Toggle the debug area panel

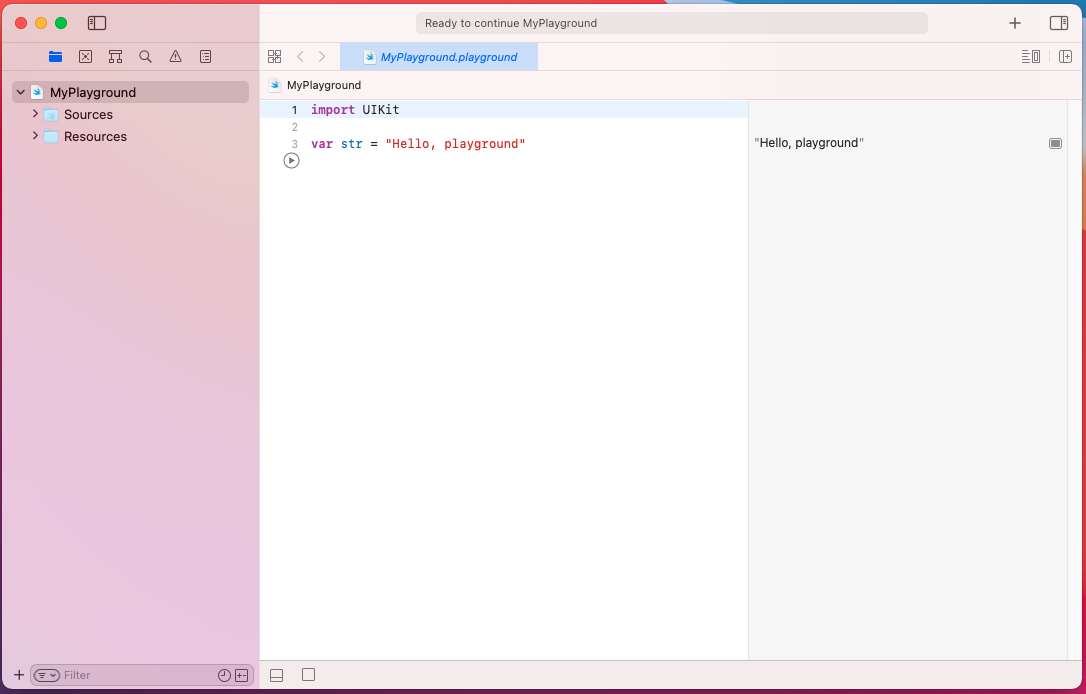point(276,675)
